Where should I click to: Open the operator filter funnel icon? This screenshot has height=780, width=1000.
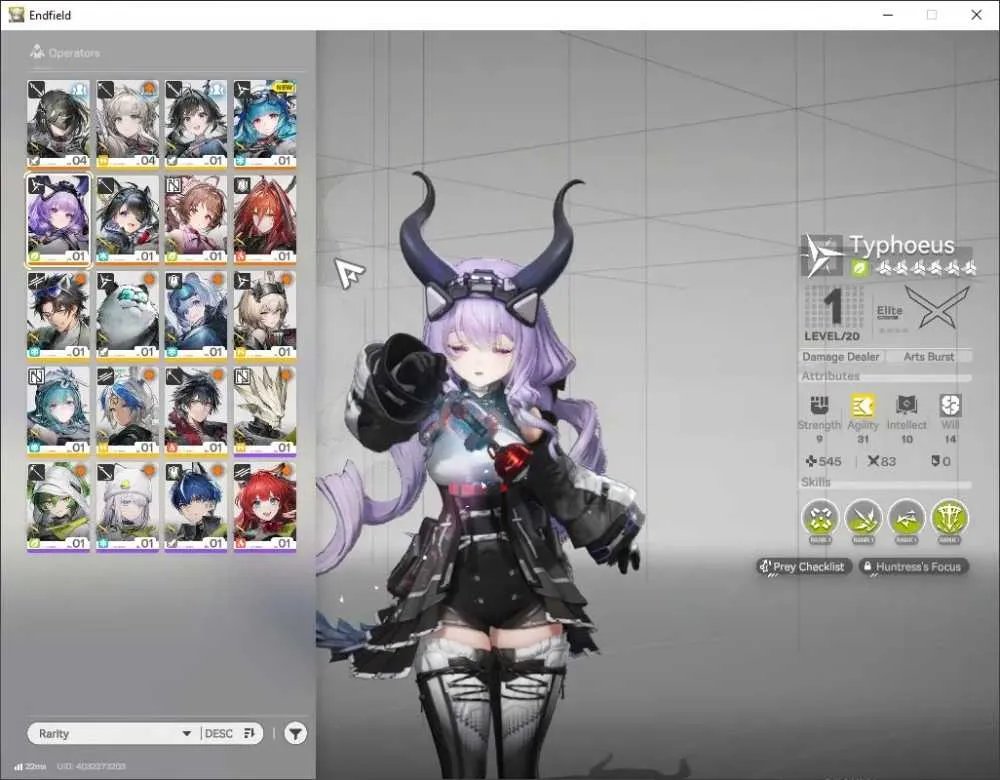click(x=295, y=733)
